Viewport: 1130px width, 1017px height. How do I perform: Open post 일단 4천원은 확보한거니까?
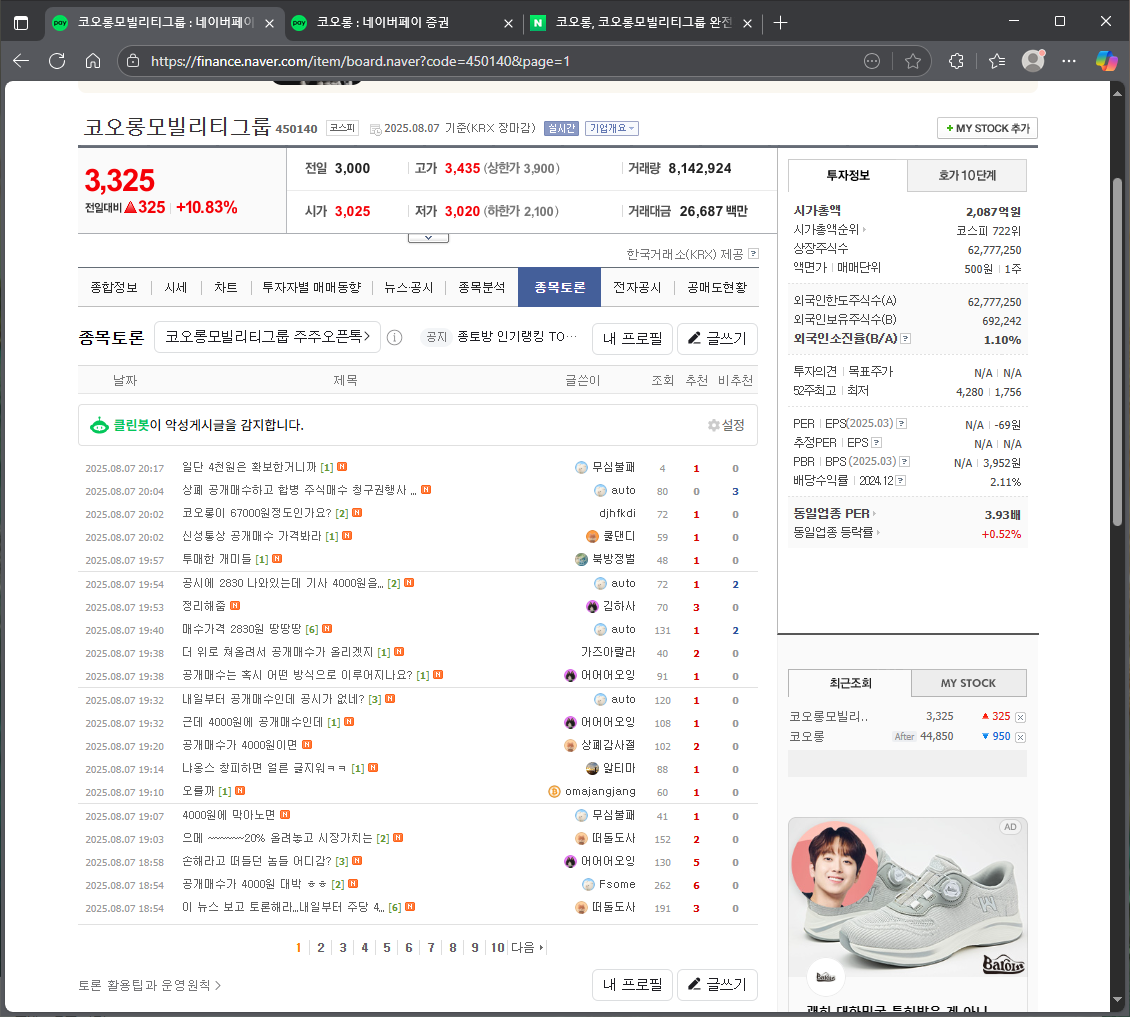coord(249,467)
